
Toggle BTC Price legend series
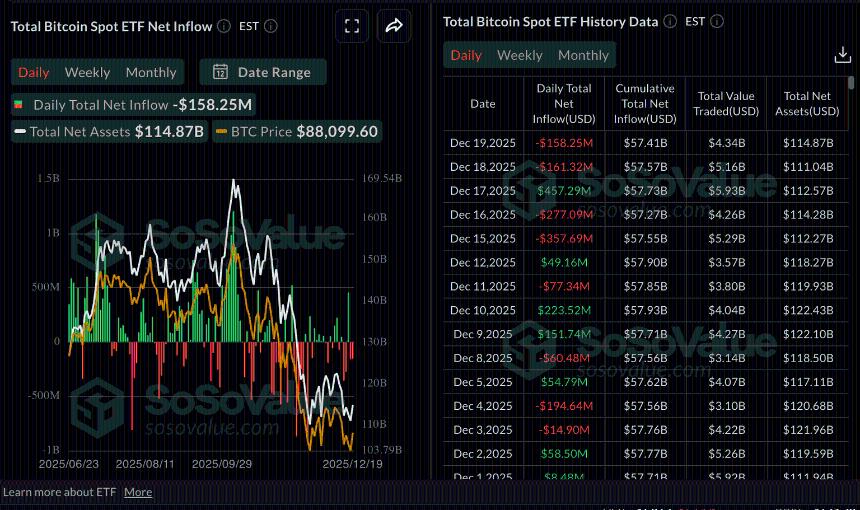click(297, 132)
